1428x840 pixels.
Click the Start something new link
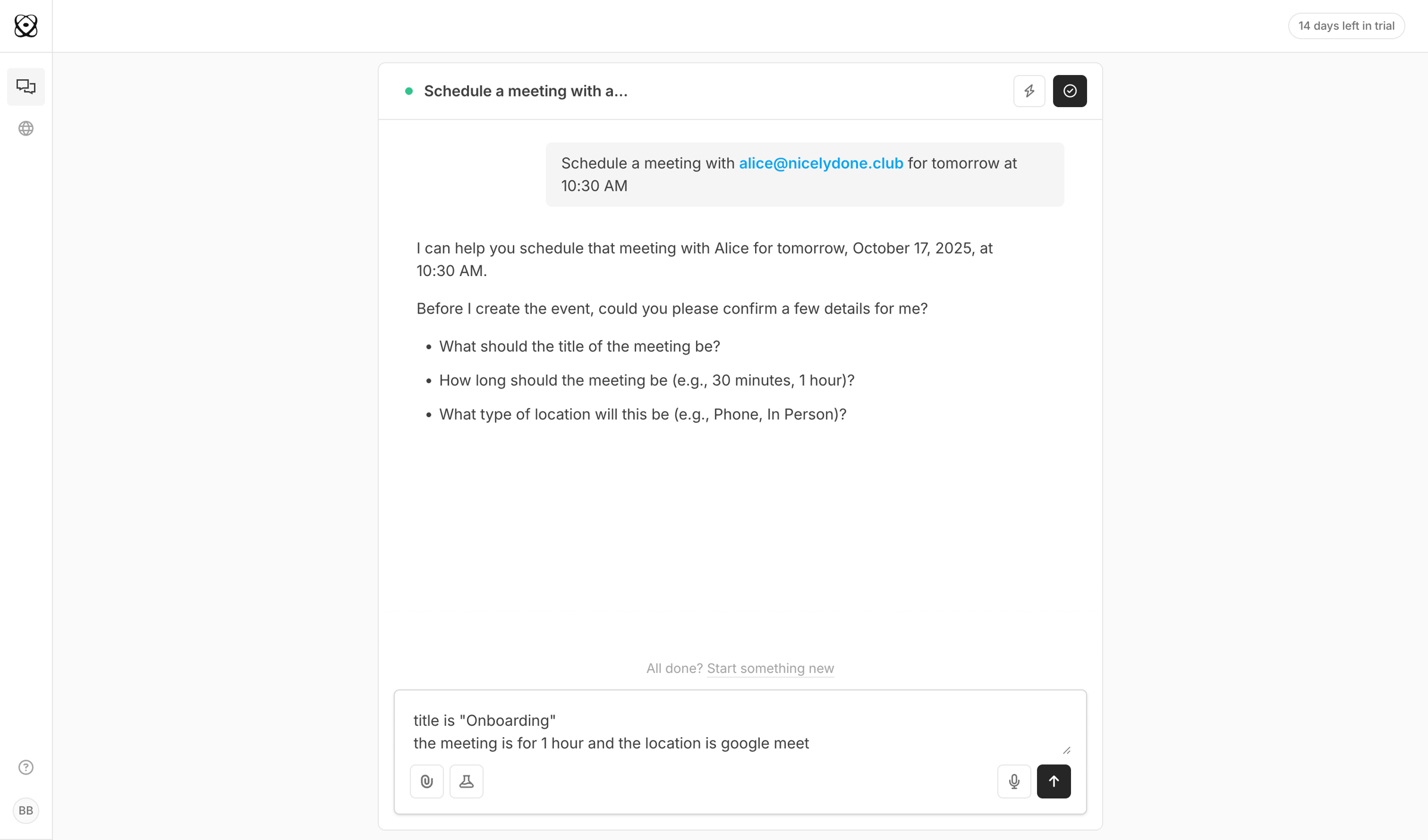(771, 668)
